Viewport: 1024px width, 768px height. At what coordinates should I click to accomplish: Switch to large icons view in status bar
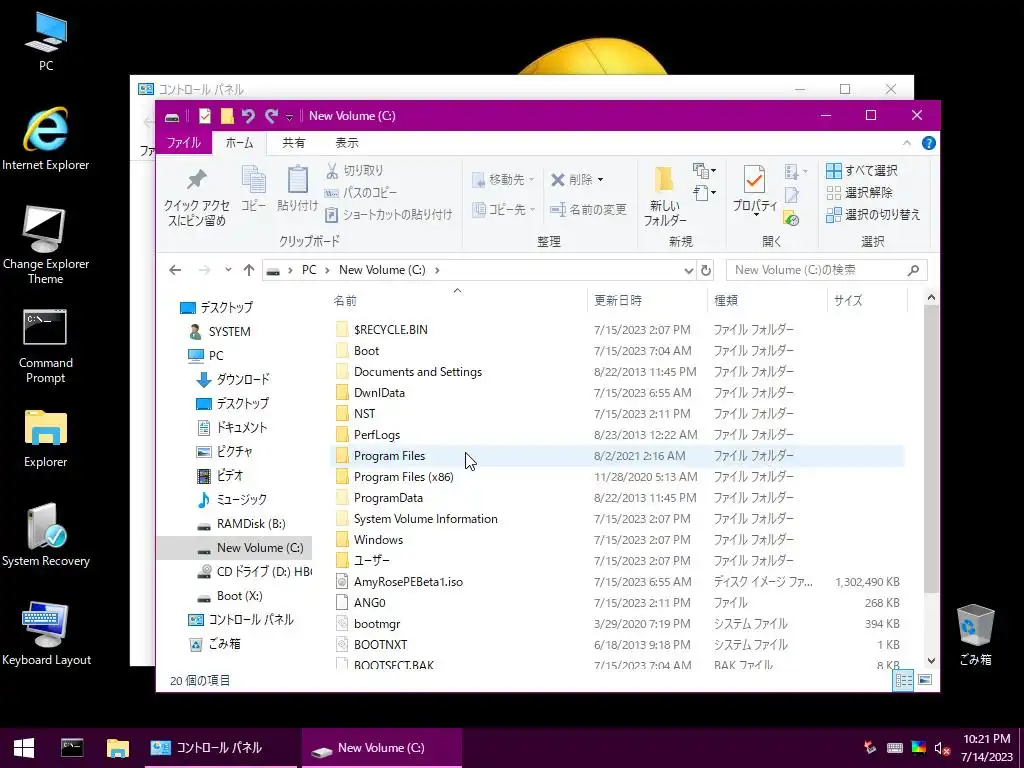pos(925,680)
